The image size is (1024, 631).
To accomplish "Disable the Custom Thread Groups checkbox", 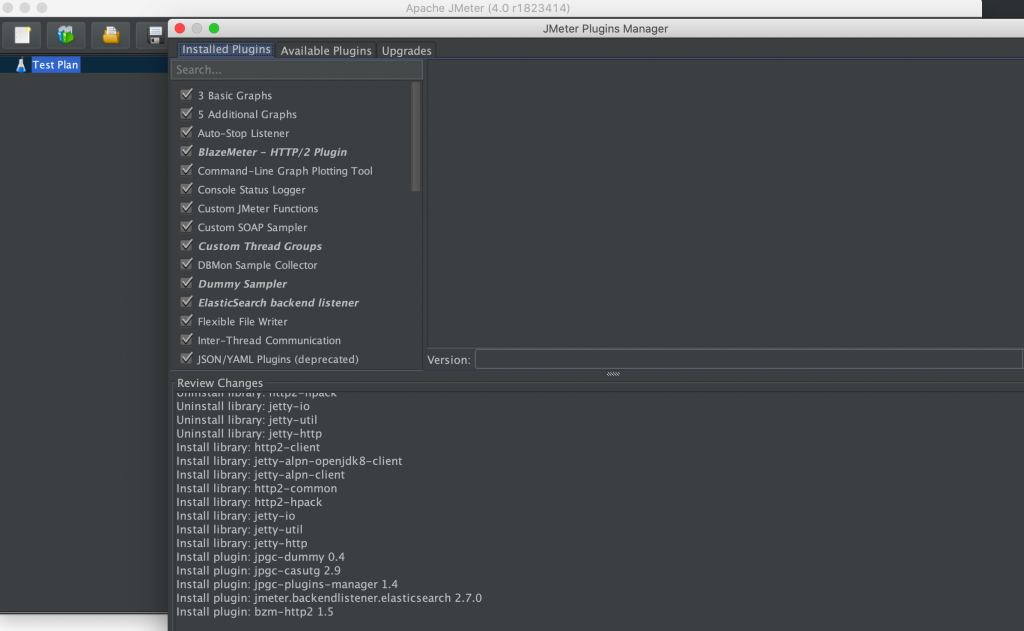I will (186, 246).
